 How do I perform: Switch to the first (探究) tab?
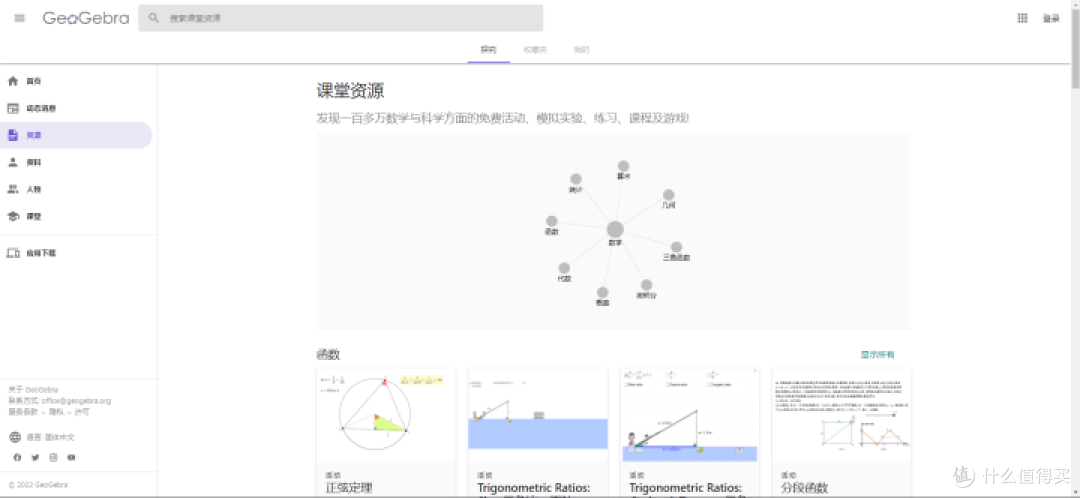[488, 50]
